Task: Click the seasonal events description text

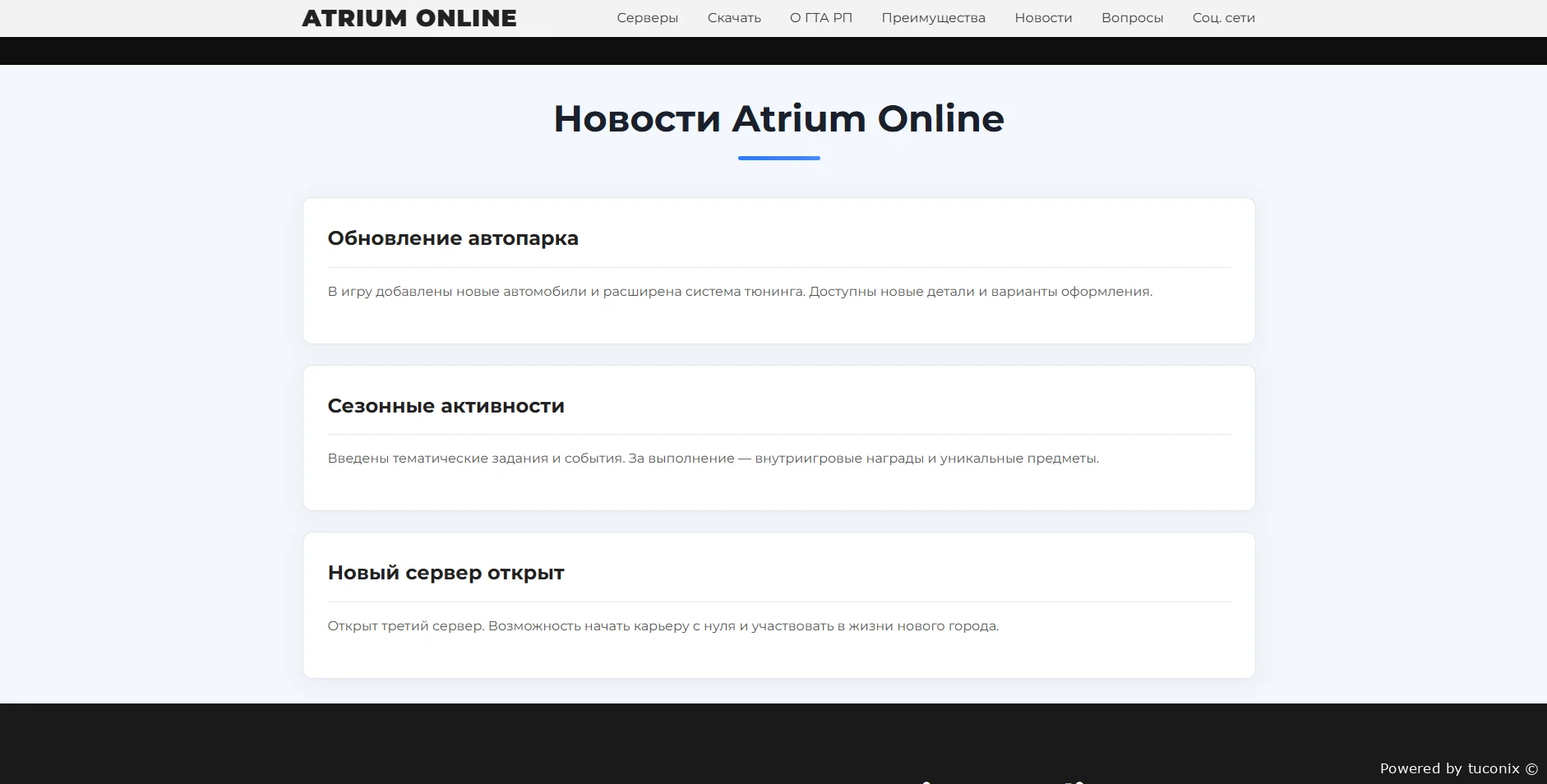Action: pyautogui.click(x=713, y=459)
